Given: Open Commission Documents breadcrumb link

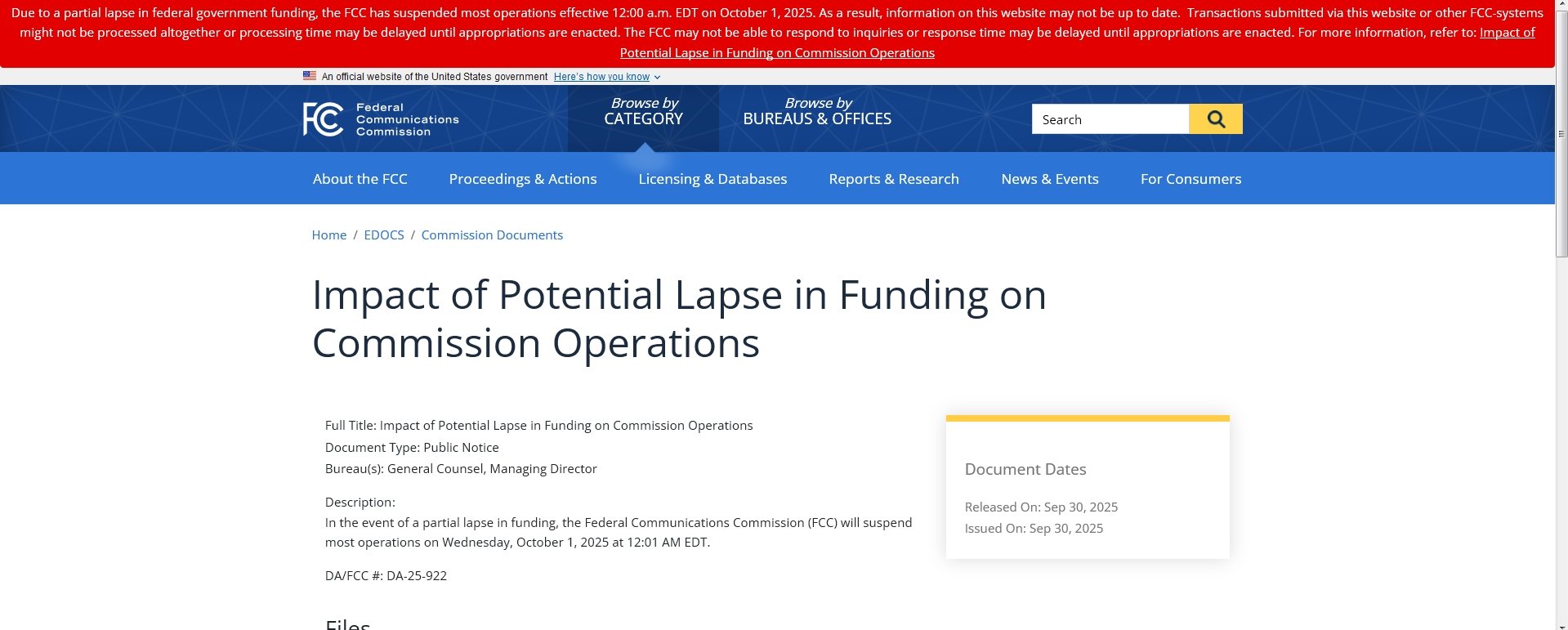Looking at the screenshot, I should tap(492, 235).
